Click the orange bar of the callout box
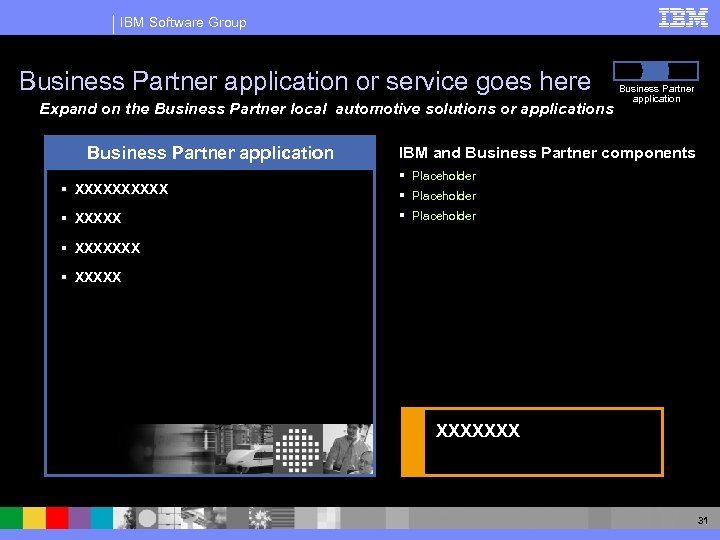Image resolution: width=720 pixels, height=540 pixels. point(413,442)
